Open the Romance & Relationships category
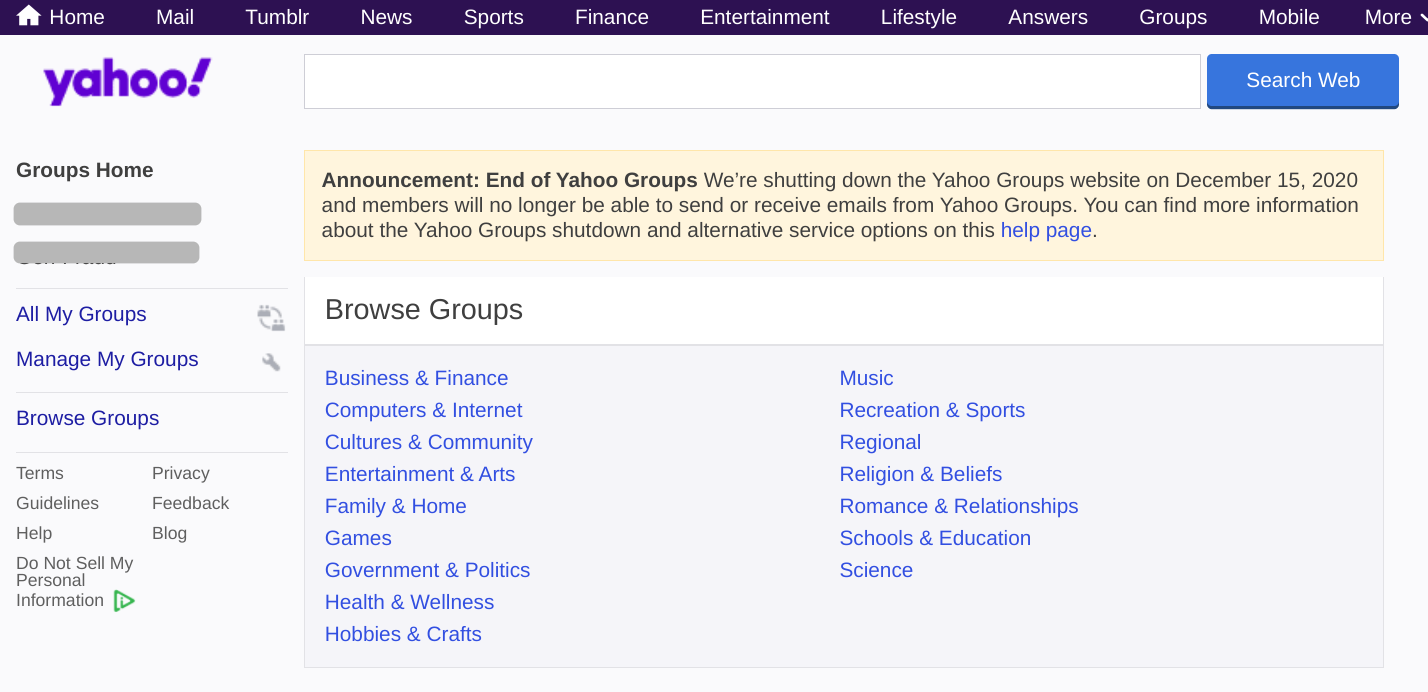Screen dimensions: 1428x692 958,506
